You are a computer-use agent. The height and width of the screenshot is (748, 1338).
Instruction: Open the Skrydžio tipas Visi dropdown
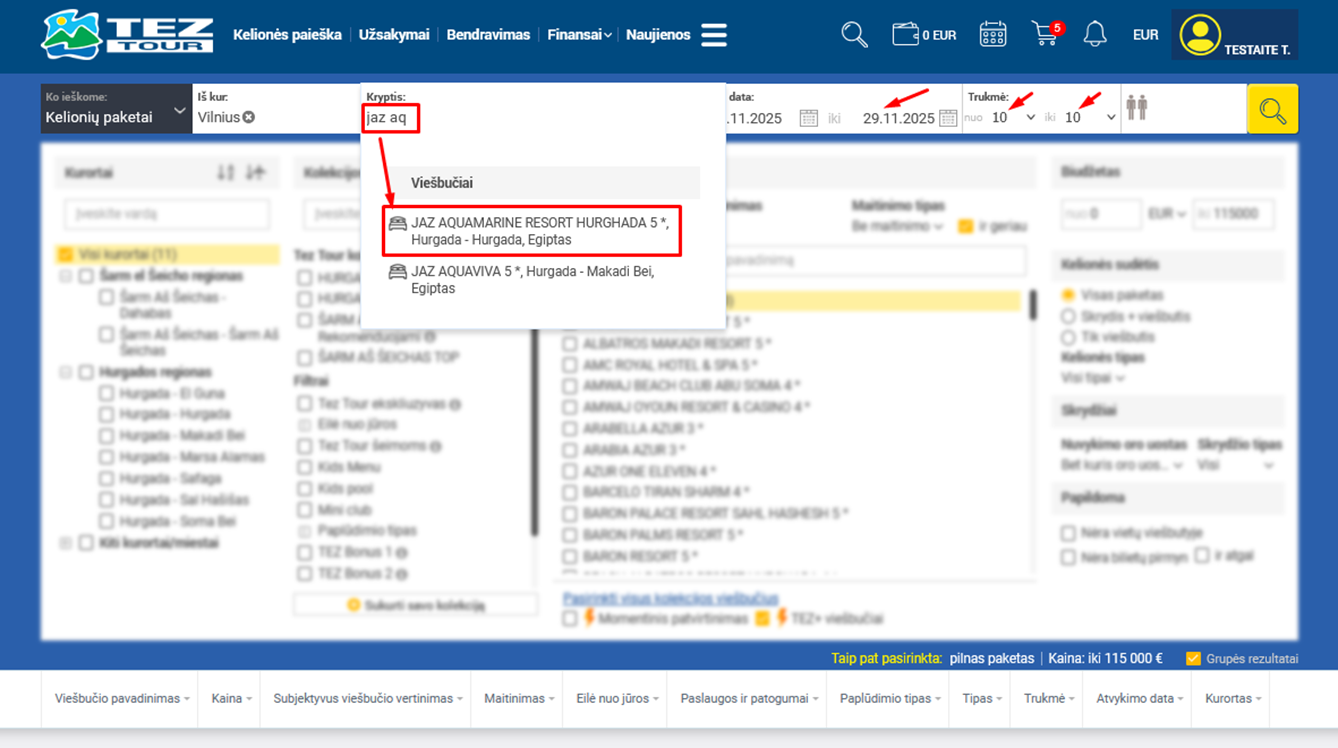(1238, 465)
